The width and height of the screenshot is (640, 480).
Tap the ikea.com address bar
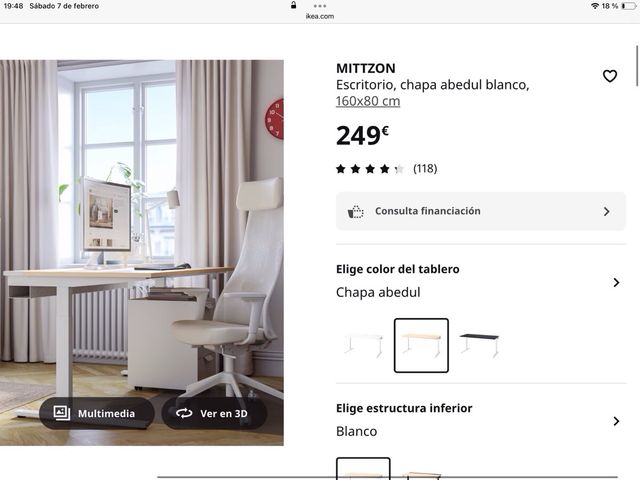320,16
